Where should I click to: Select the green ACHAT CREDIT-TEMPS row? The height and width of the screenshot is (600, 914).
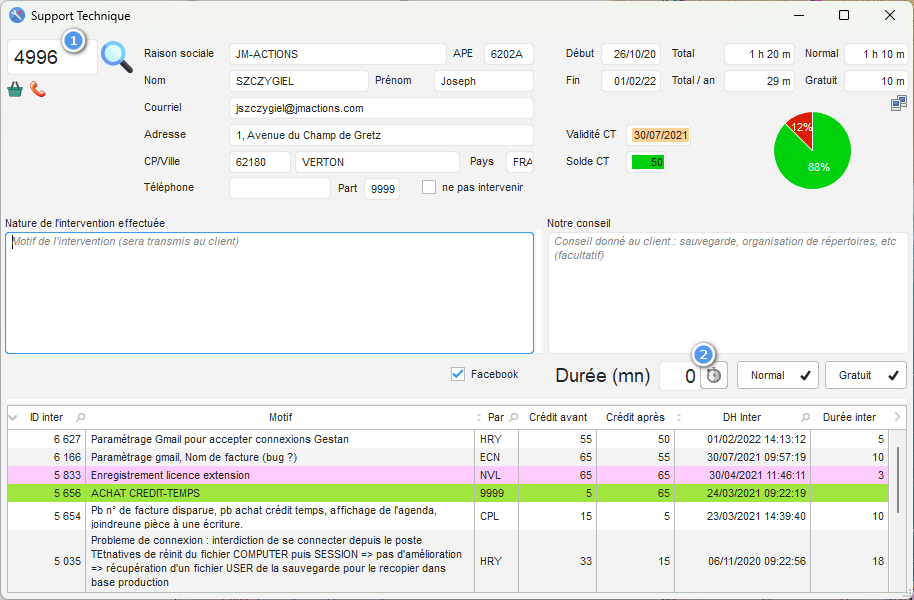tap(280, 493)
